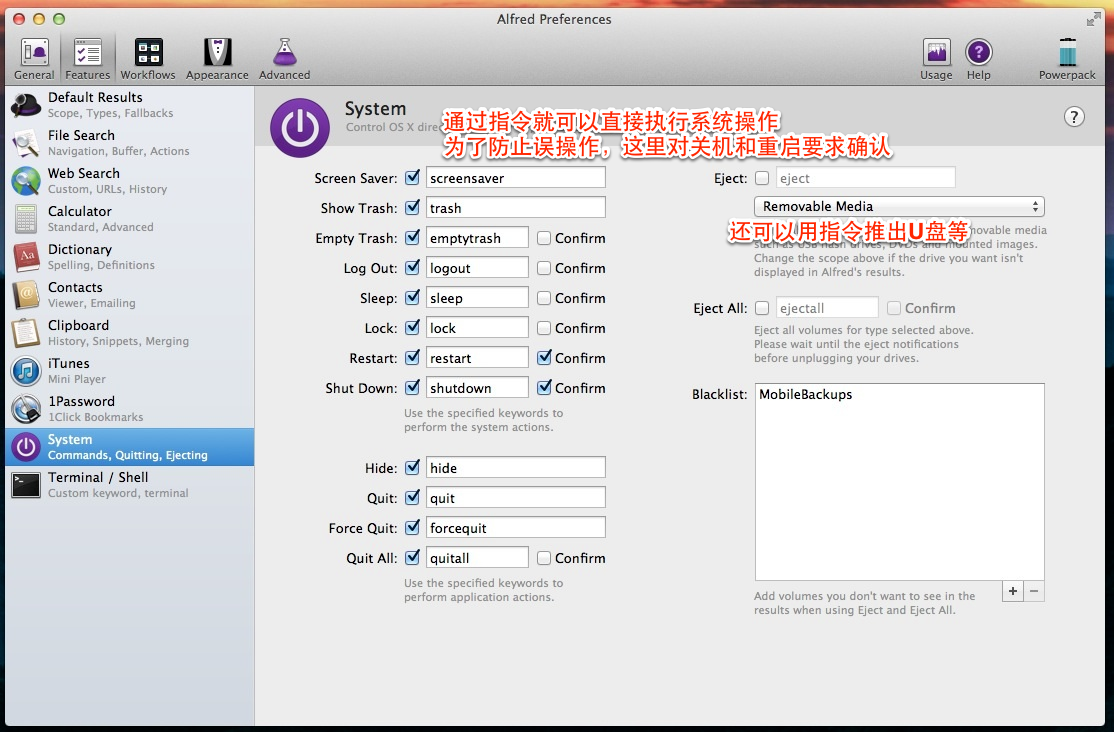Open the General preferences tab
1114x732 pixels.
coord(34,59)
